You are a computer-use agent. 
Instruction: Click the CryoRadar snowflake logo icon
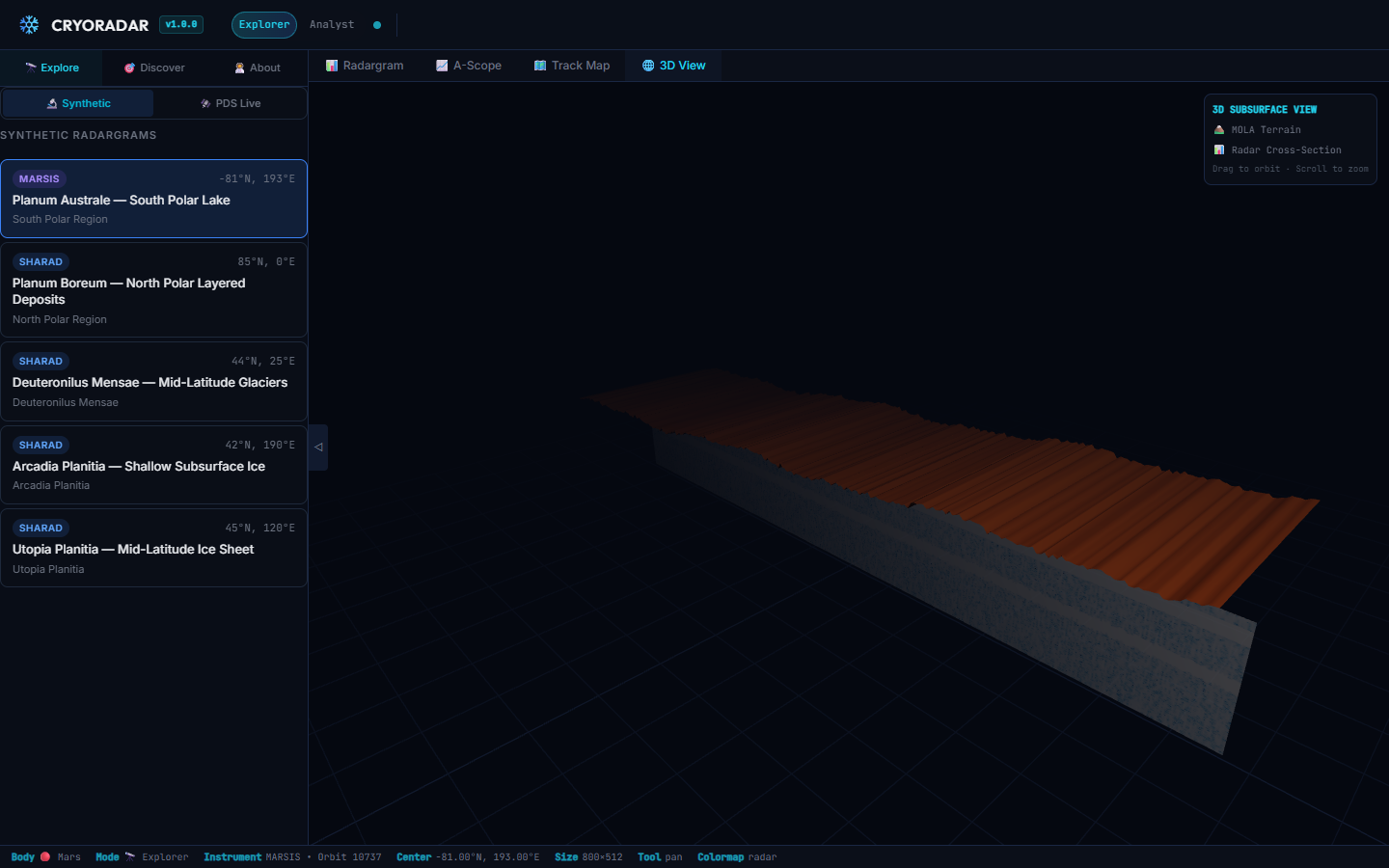click(29, 25)
